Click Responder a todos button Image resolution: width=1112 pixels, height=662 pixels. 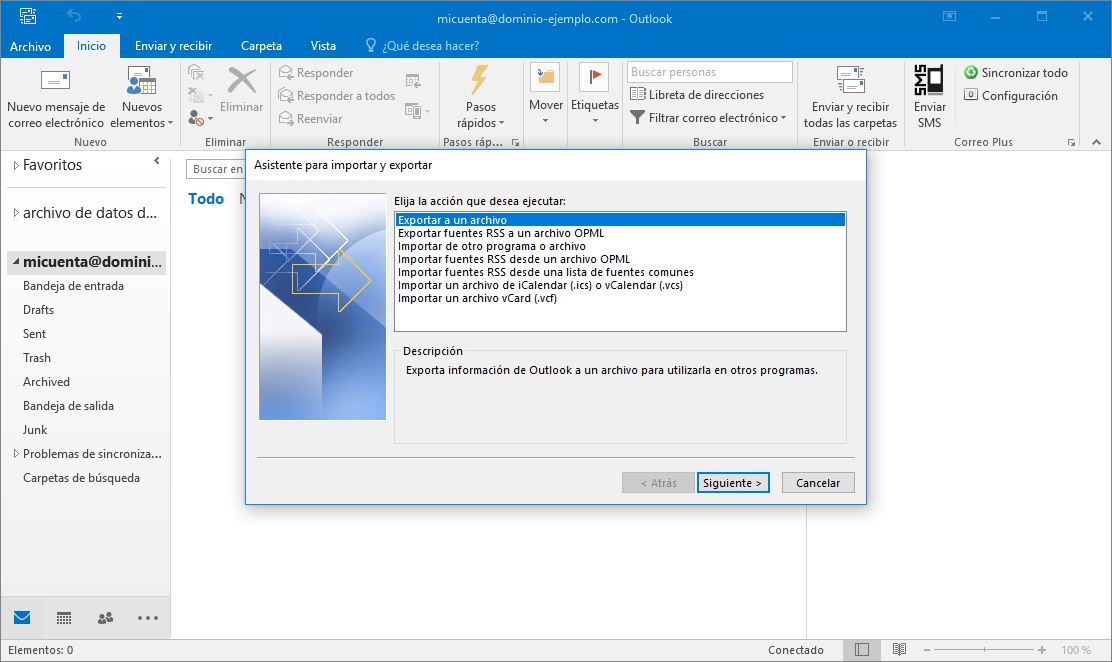point(337,95)
